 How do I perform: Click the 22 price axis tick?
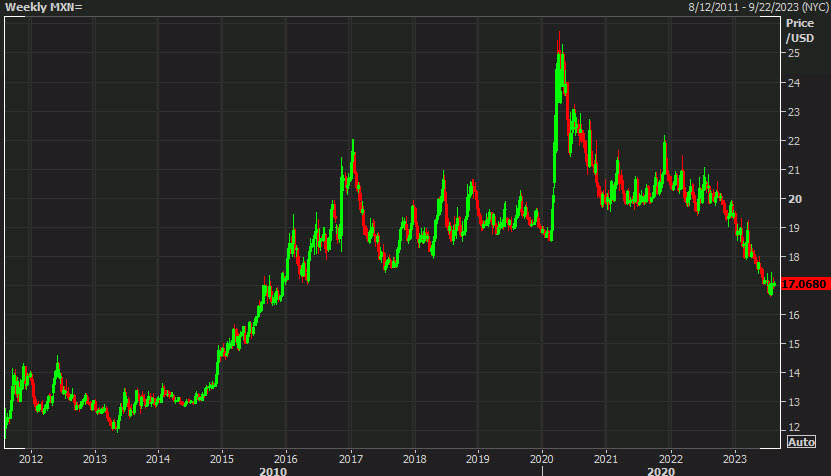point(794,141)
